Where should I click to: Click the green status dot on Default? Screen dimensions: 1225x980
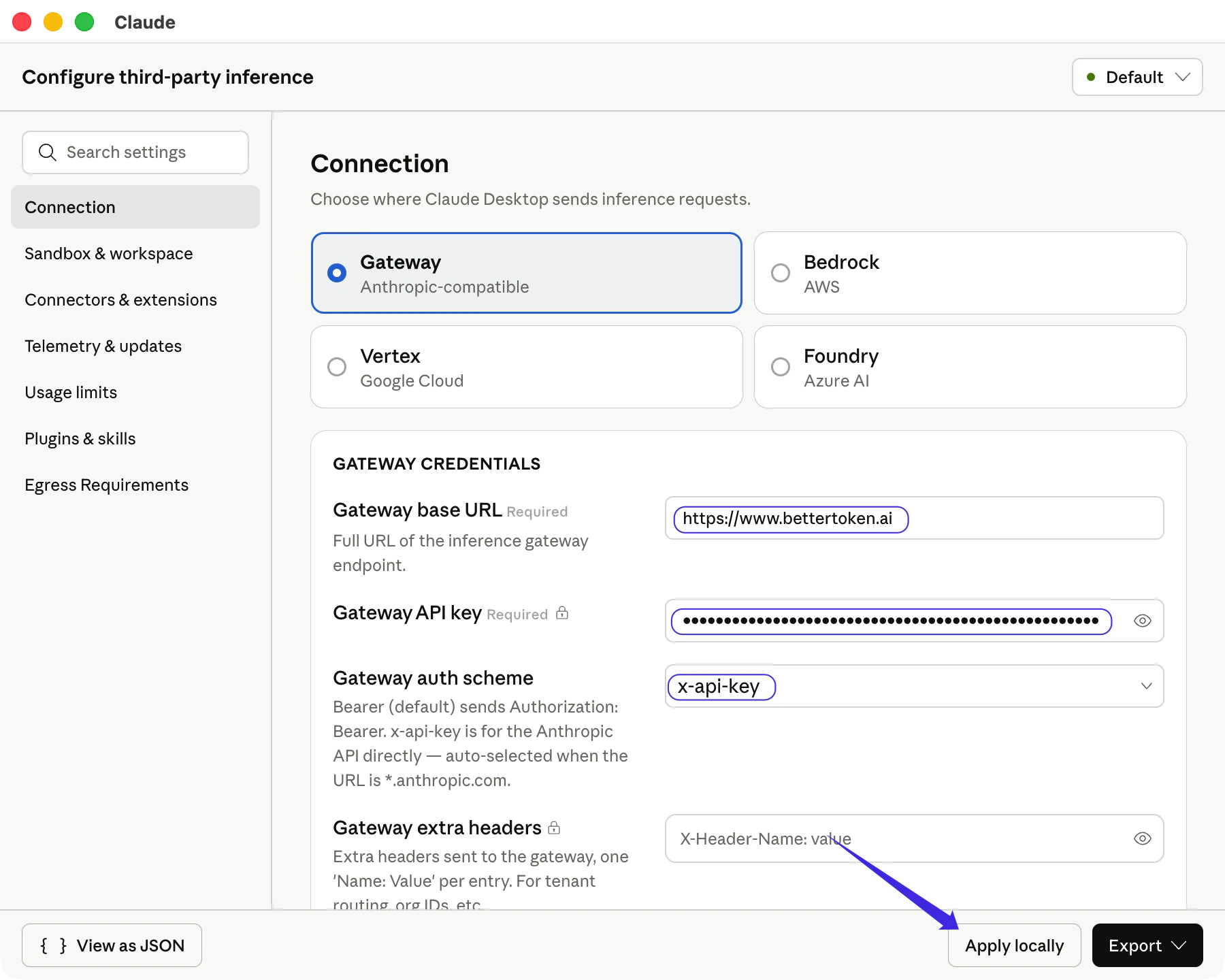coord(1091,77)
